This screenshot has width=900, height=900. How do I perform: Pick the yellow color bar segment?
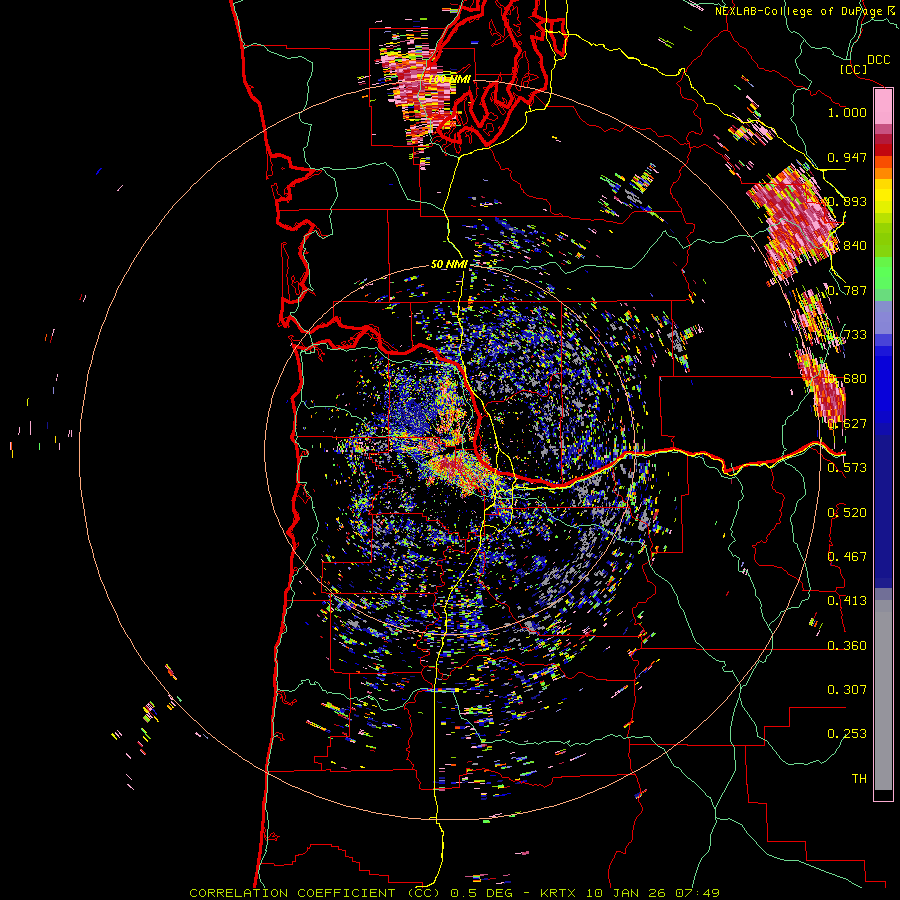click(x=883, y=196)
